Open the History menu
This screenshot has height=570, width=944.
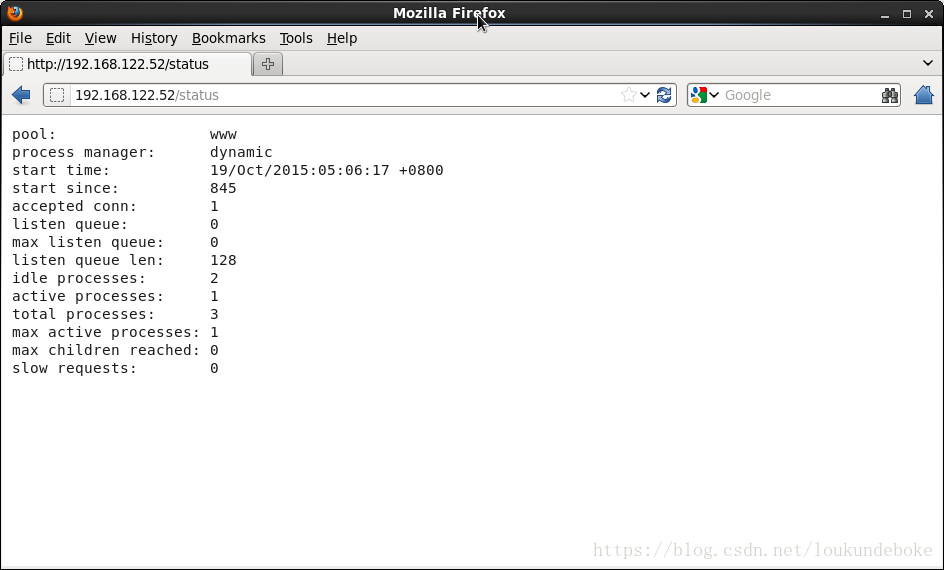coord(154,38)
